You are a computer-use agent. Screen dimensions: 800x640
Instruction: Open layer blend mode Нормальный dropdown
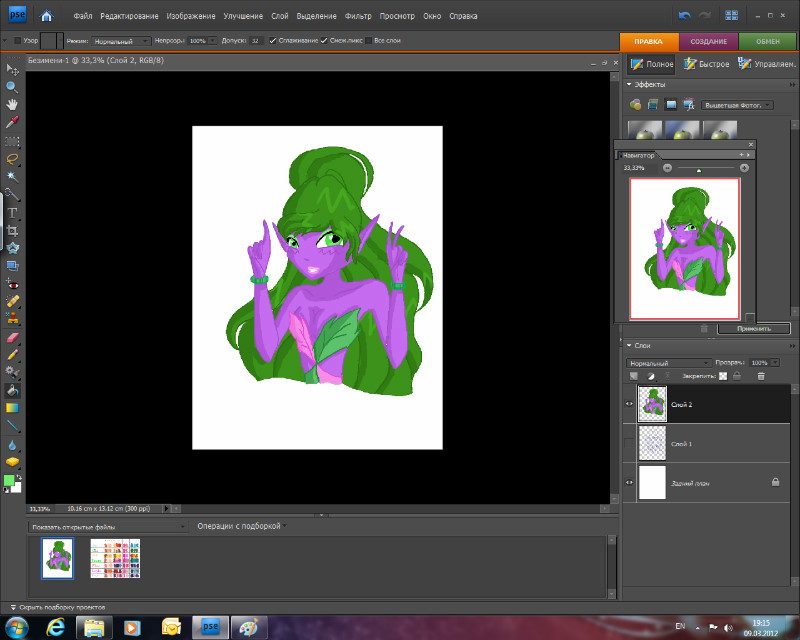tap(667, 362)
